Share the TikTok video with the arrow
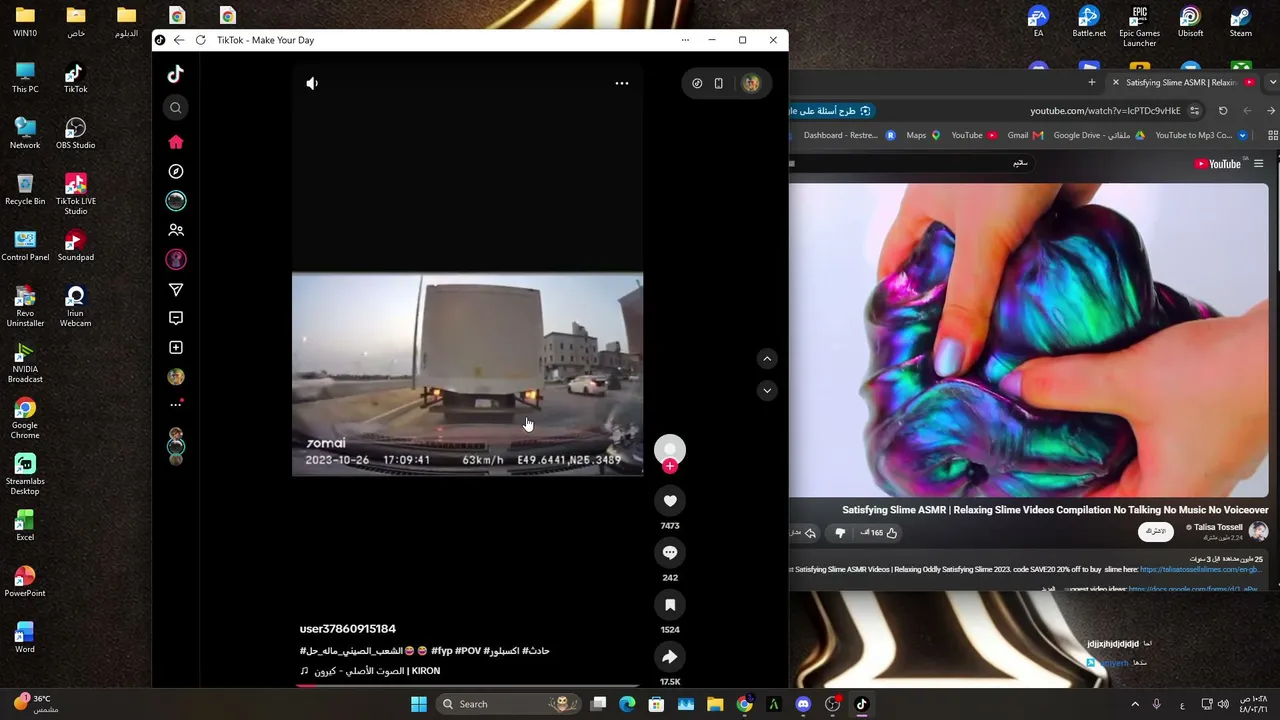The image size is (1280, 720). pos(670,657)
